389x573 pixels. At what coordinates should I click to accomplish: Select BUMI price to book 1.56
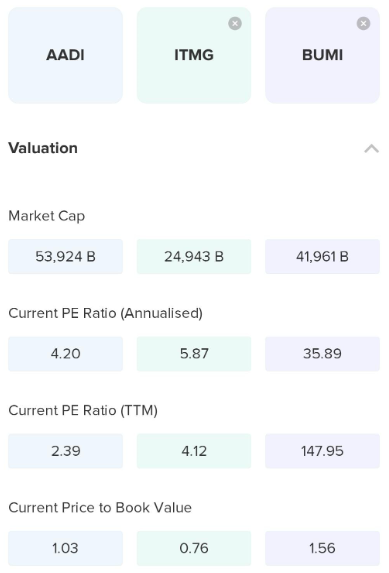pos(322,548)
